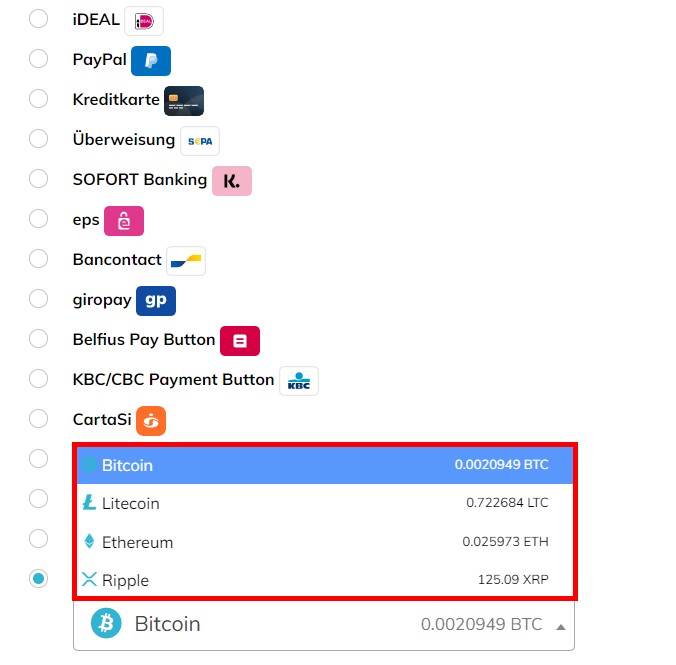Viewport: 676px width, 665px height.
Task: Select the CartaSi radio button
Action: pyautogui.click(x=38, y=418)
